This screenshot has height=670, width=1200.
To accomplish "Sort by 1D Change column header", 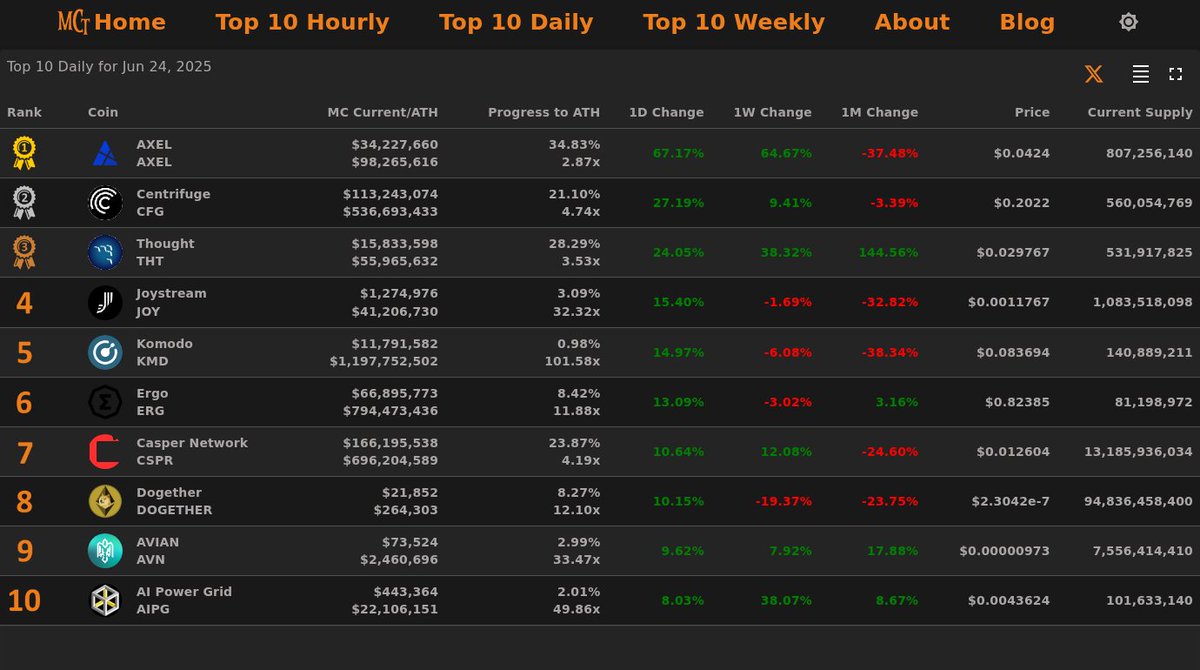I will pos(666,113).
